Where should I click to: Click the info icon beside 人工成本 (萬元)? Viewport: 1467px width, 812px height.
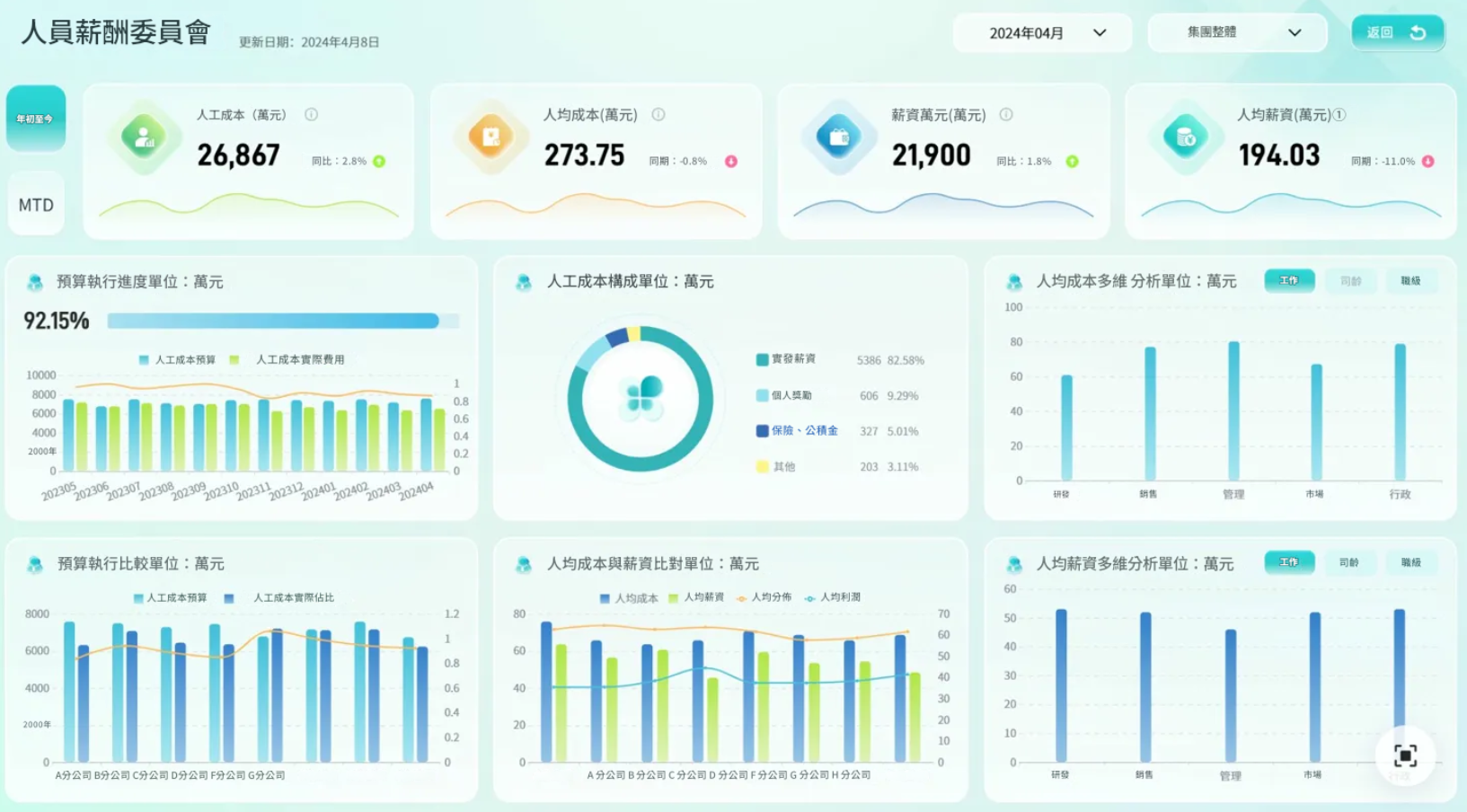tap(311, 114)
